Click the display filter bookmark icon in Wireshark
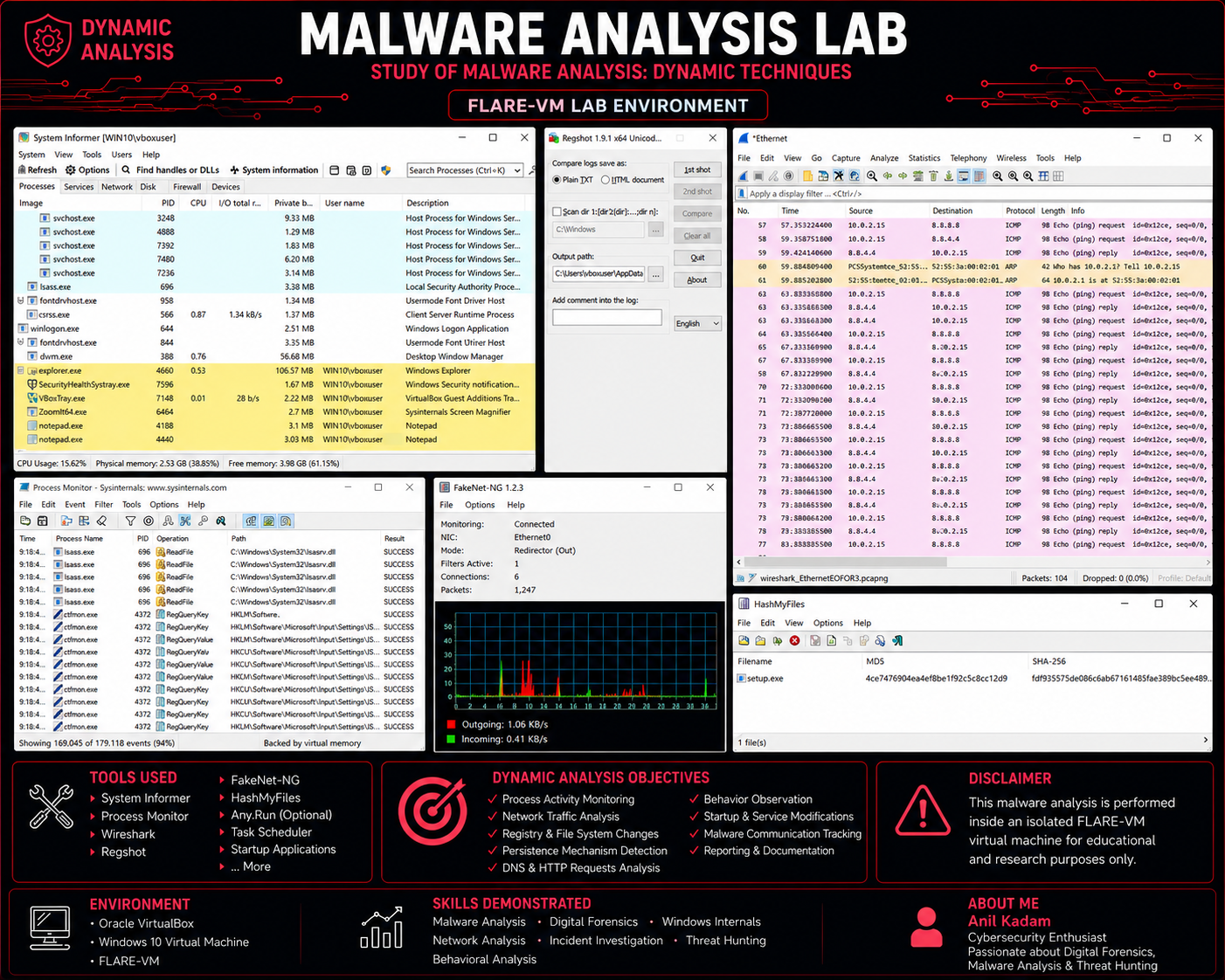The width and height of the screenshot is (1225, 980). point(743,194)
